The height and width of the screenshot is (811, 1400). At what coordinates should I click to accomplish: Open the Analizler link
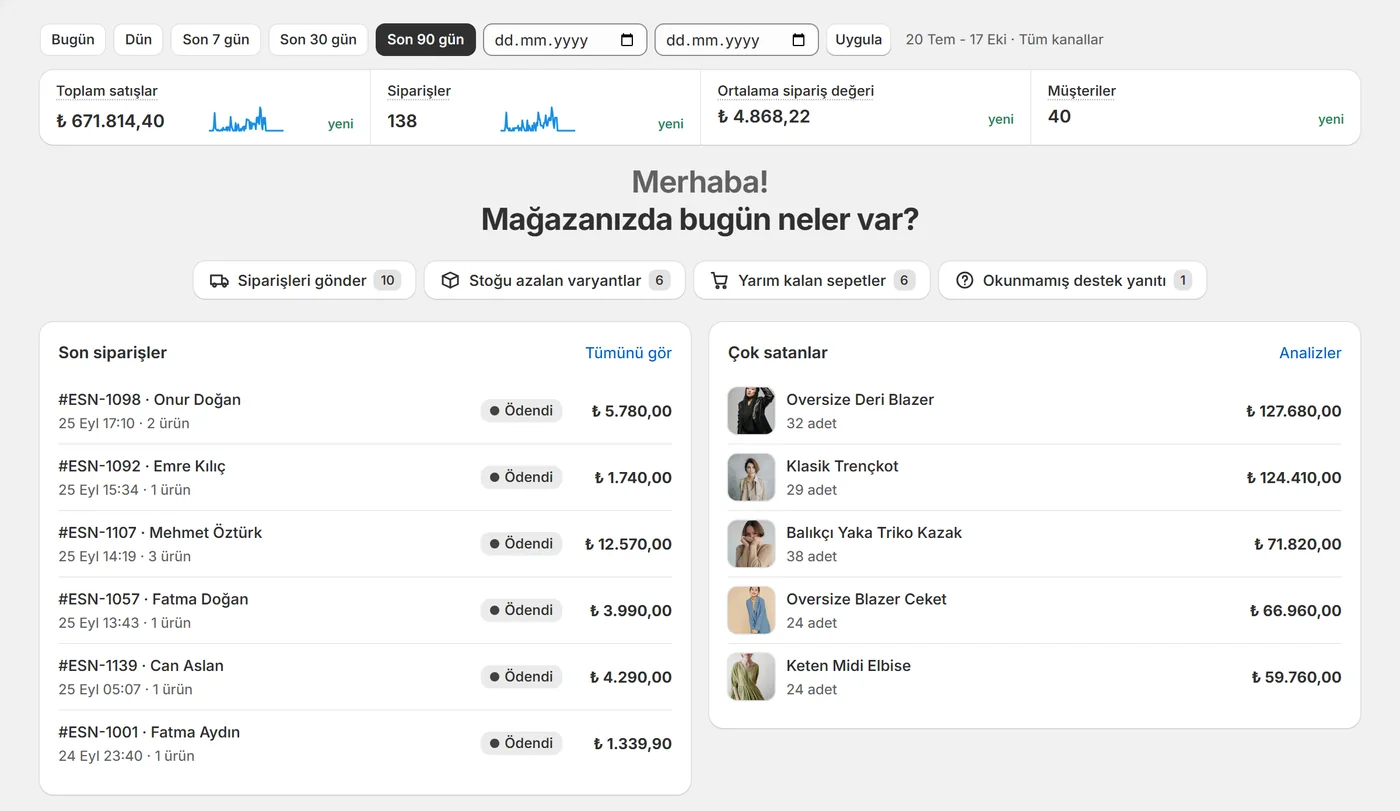pos(1310,353)
